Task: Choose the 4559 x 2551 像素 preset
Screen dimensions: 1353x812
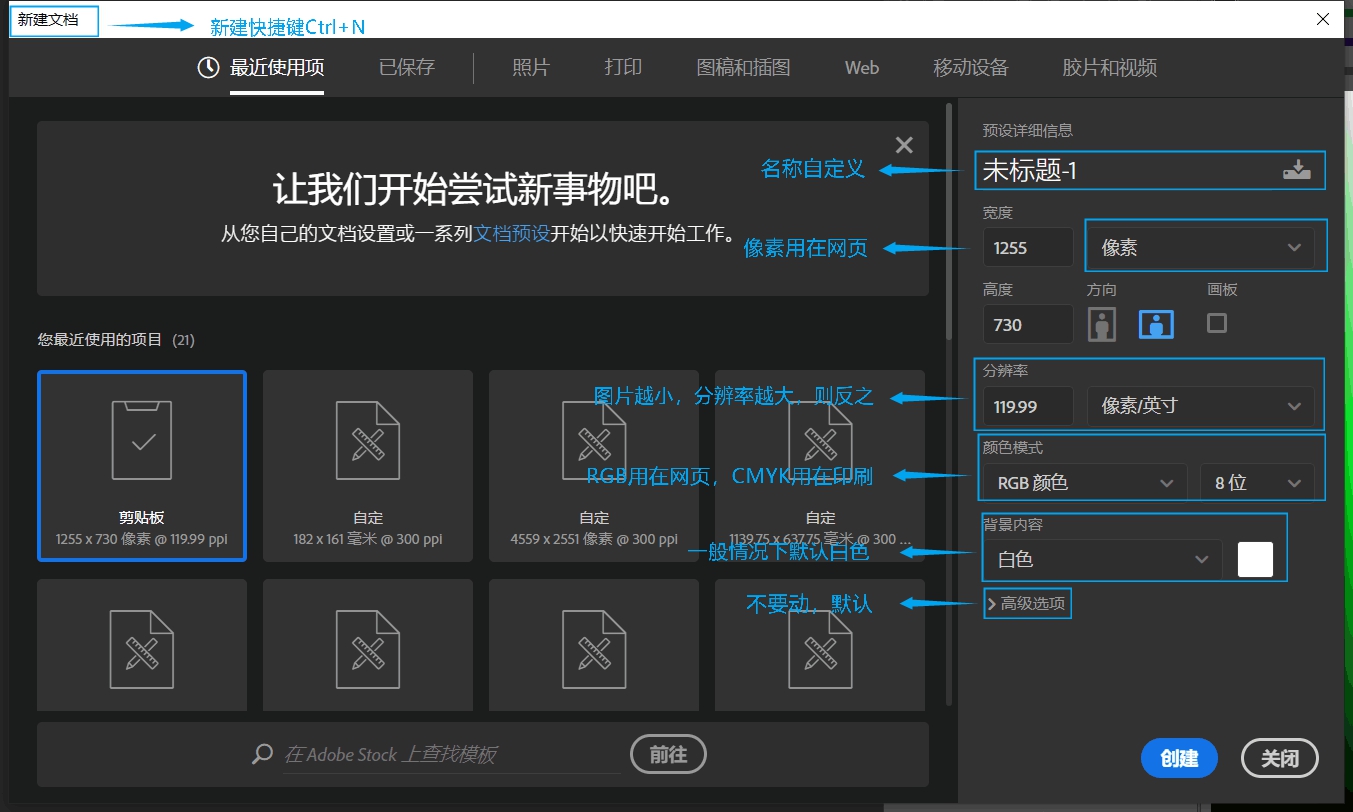Action: 594,465
